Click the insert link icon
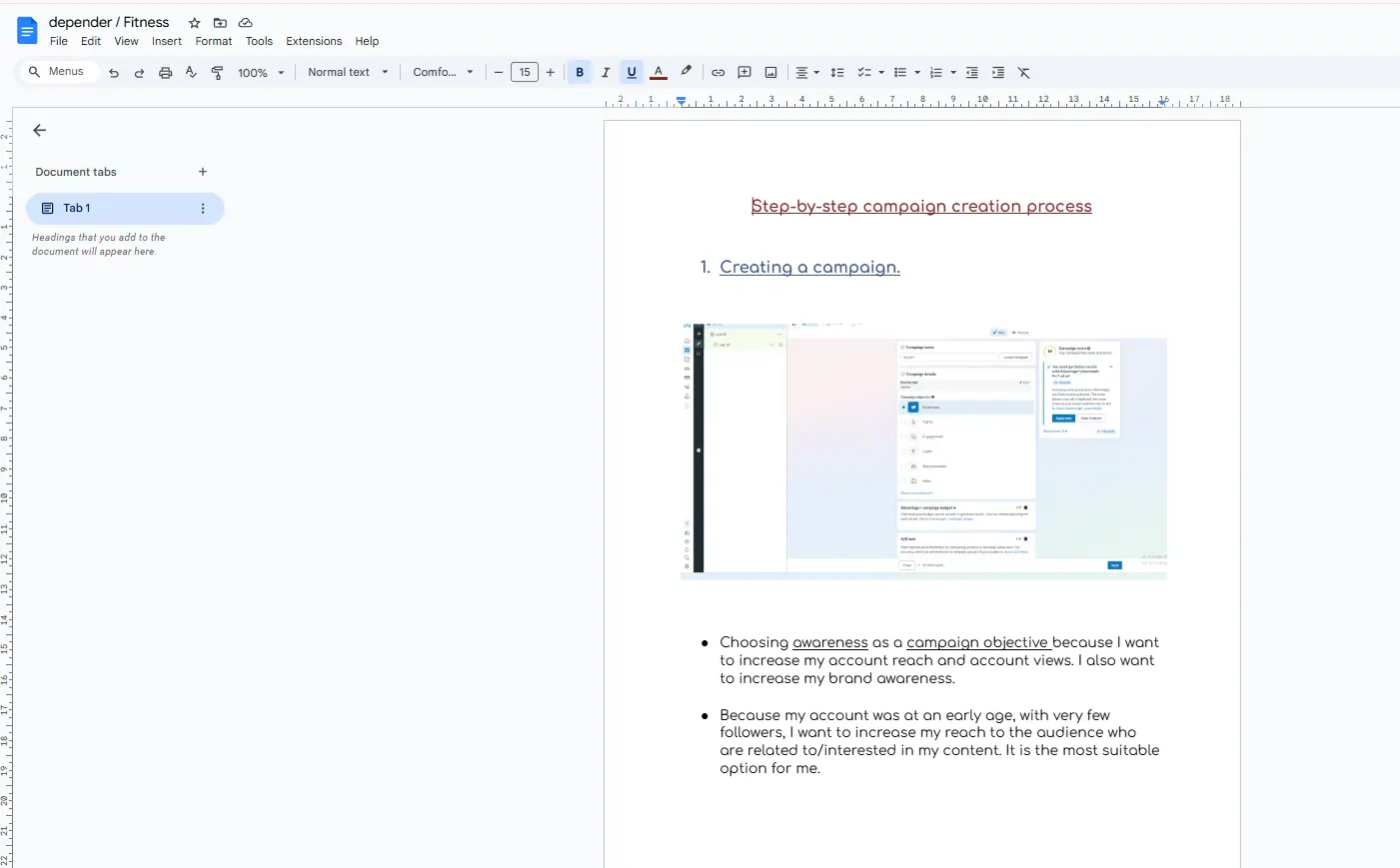The width and height of the screenshot is (1400, 868). tap(717, 73)
